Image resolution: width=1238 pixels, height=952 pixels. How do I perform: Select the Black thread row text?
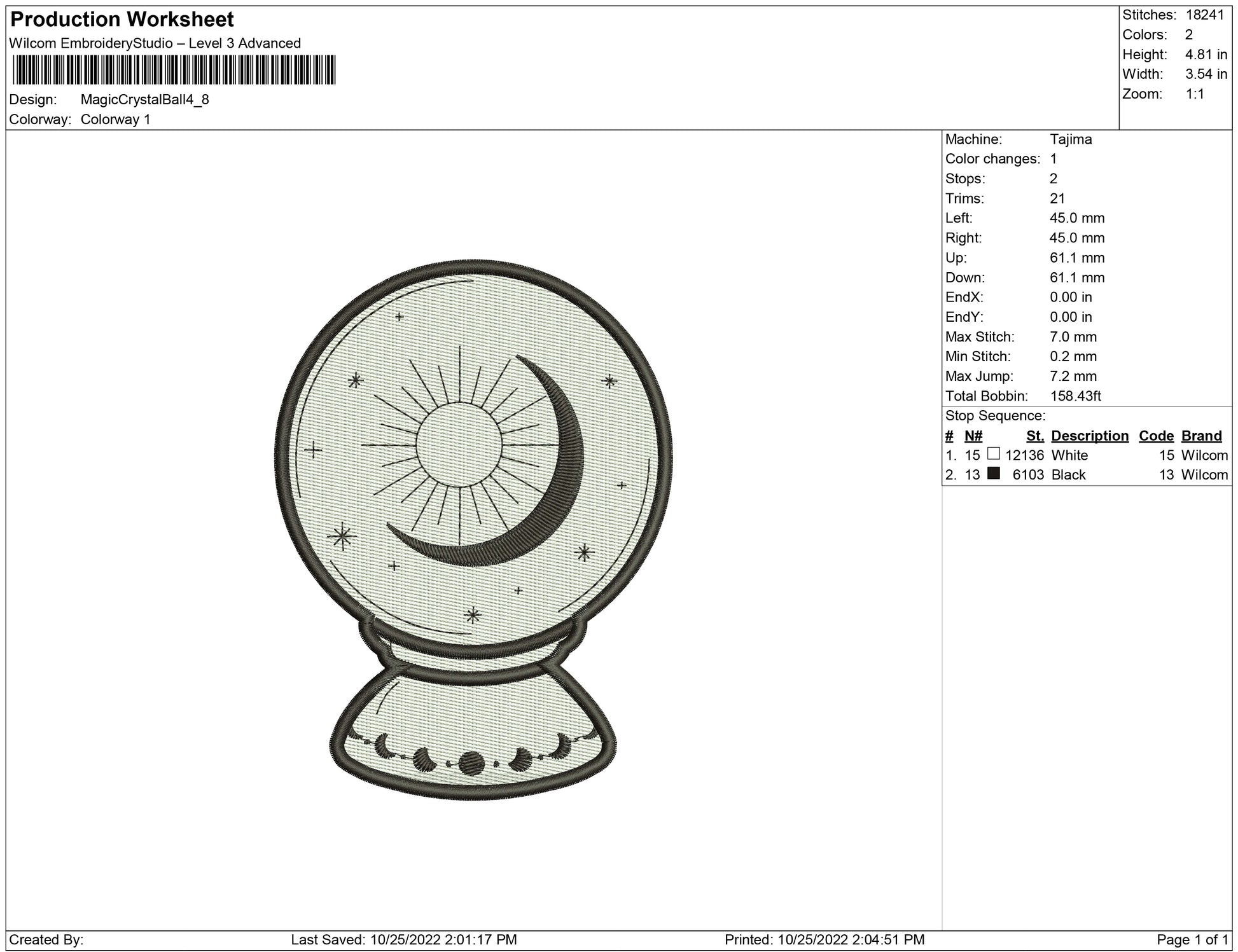[1068, 475]
